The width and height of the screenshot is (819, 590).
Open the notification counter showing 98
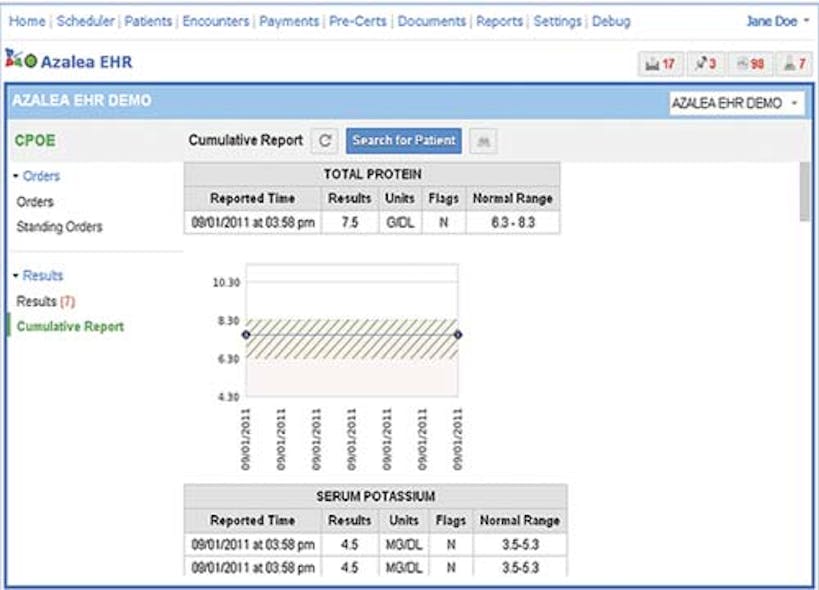pyautogui.click(x=750, y=65)
